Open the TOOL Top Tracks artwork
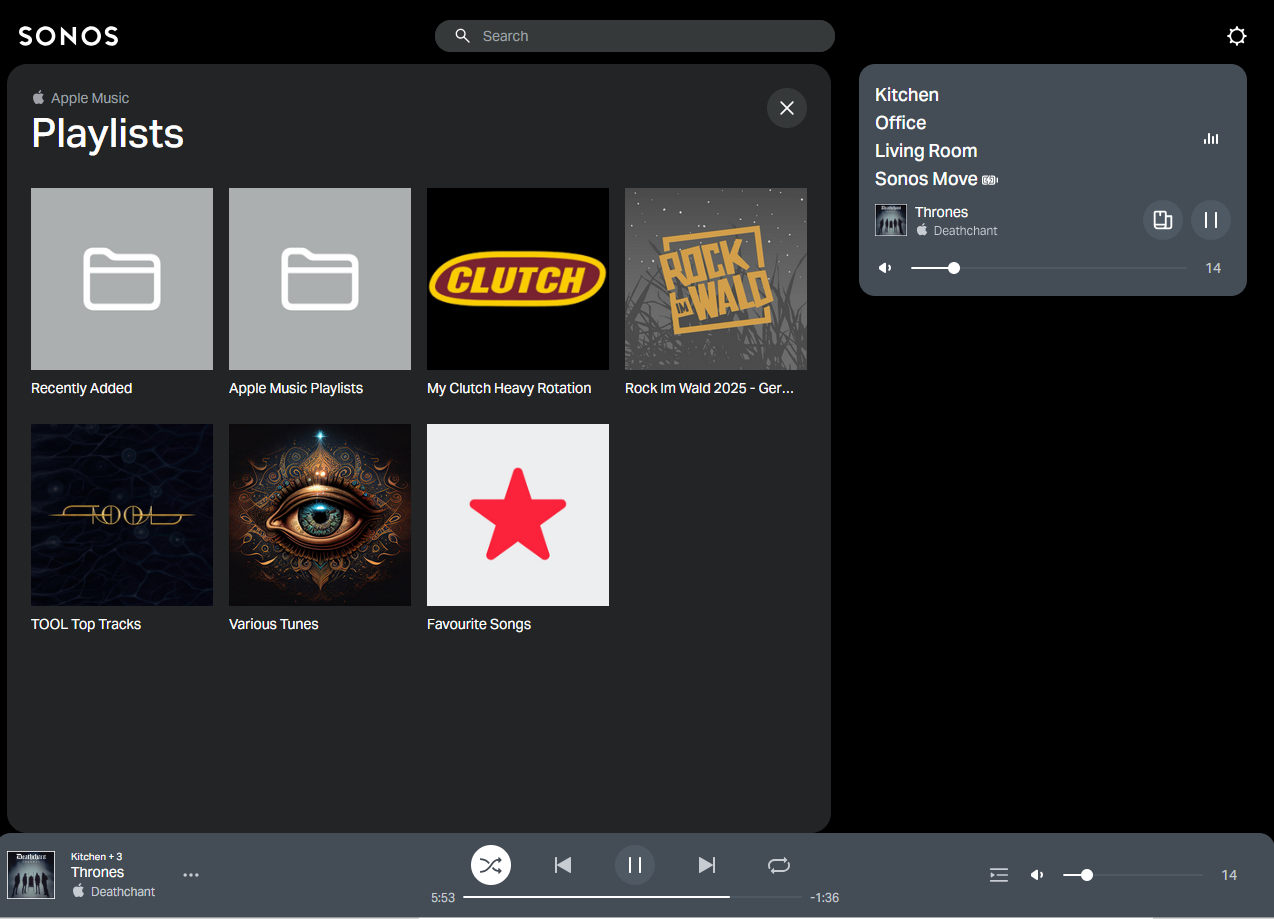1274x919 pixels. pos(122,515)
